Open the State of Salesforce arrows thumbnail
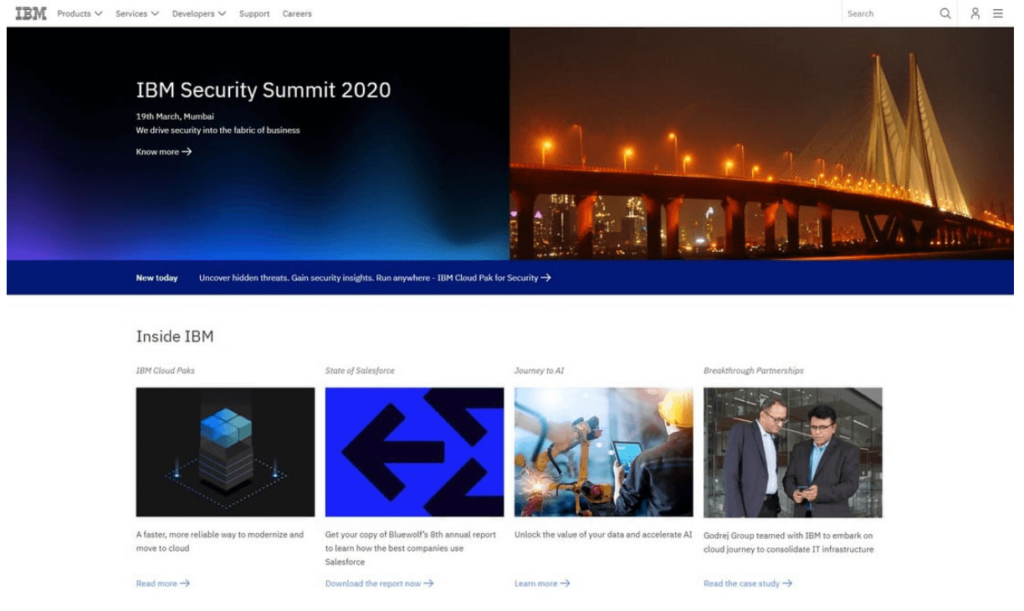Screen dimensions: 1024x611 pos(415,452)
